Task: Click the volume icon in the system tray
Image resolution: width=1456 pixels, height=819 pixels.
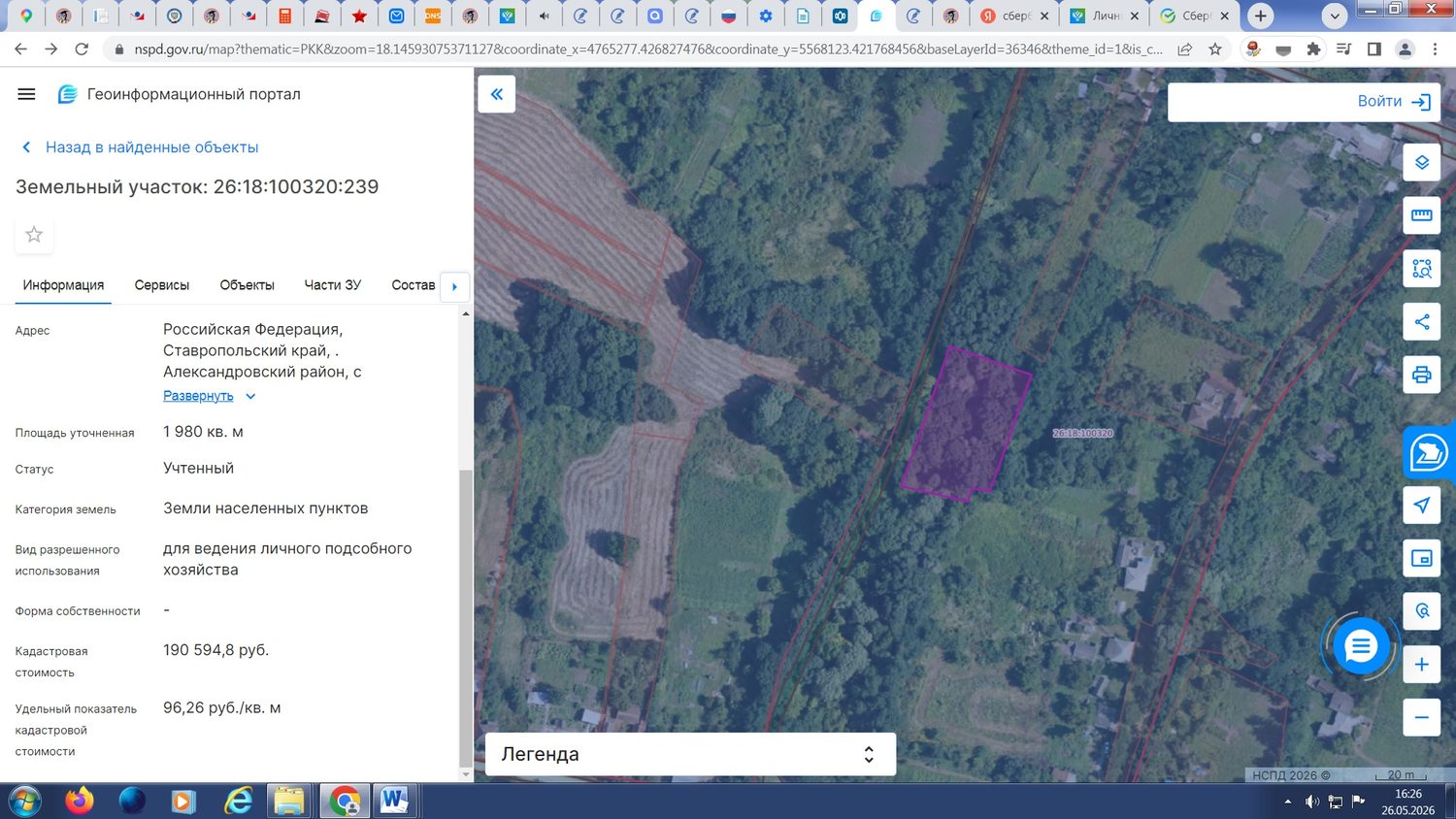Action: point(1311,802)
